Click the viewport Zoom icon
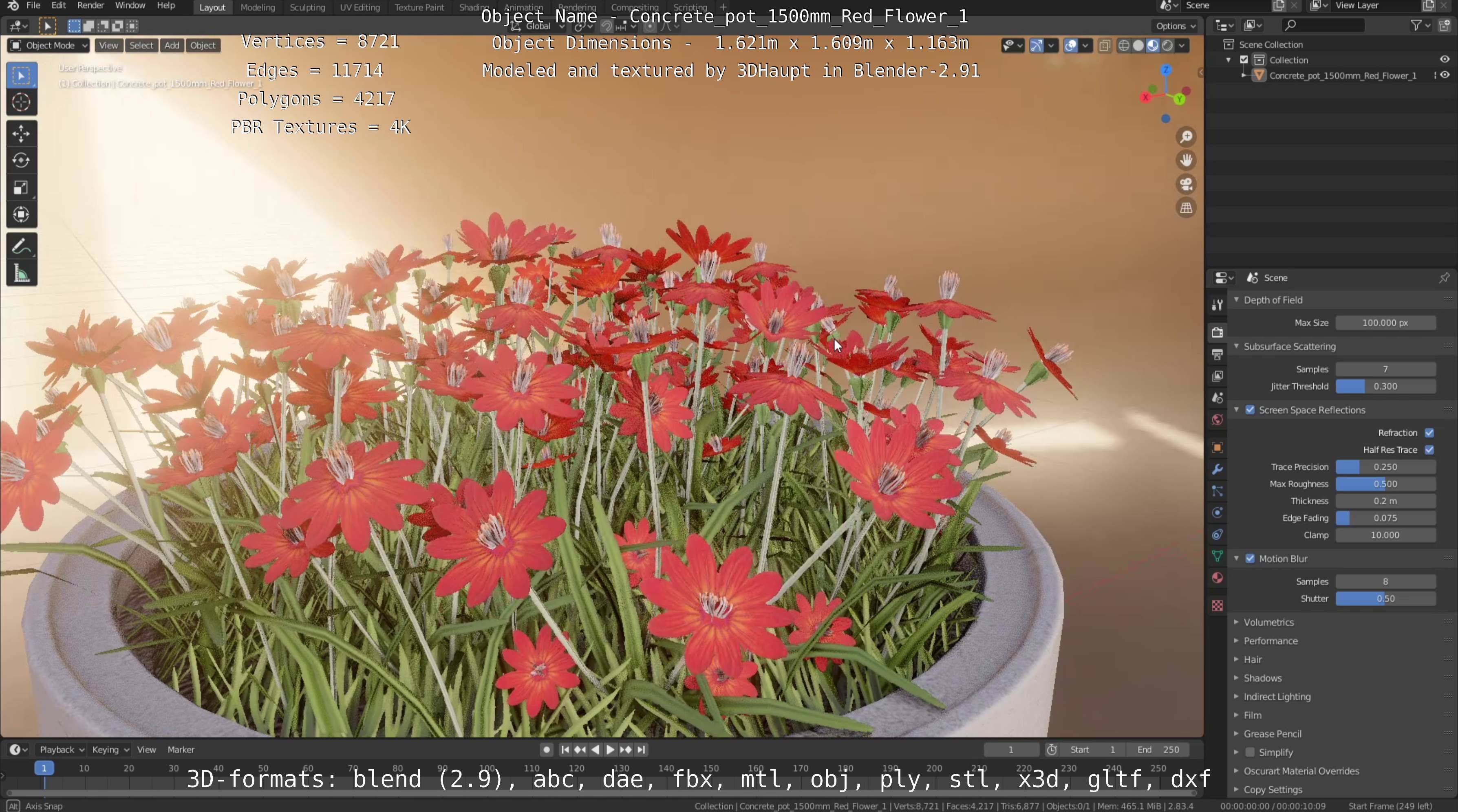The height and width of the screenshot is (812, 1458). point(1186,137)
